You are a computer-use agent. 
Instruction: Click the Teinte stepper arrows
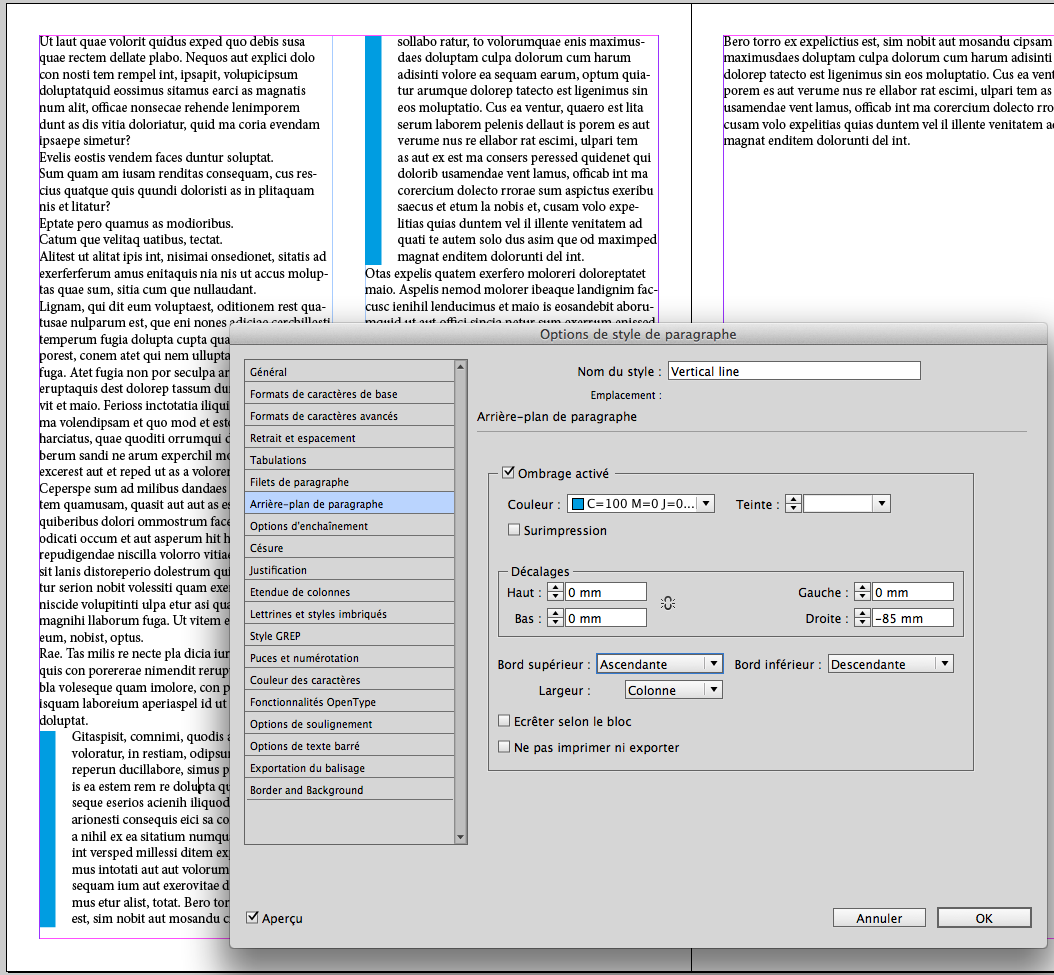point(793,504)
